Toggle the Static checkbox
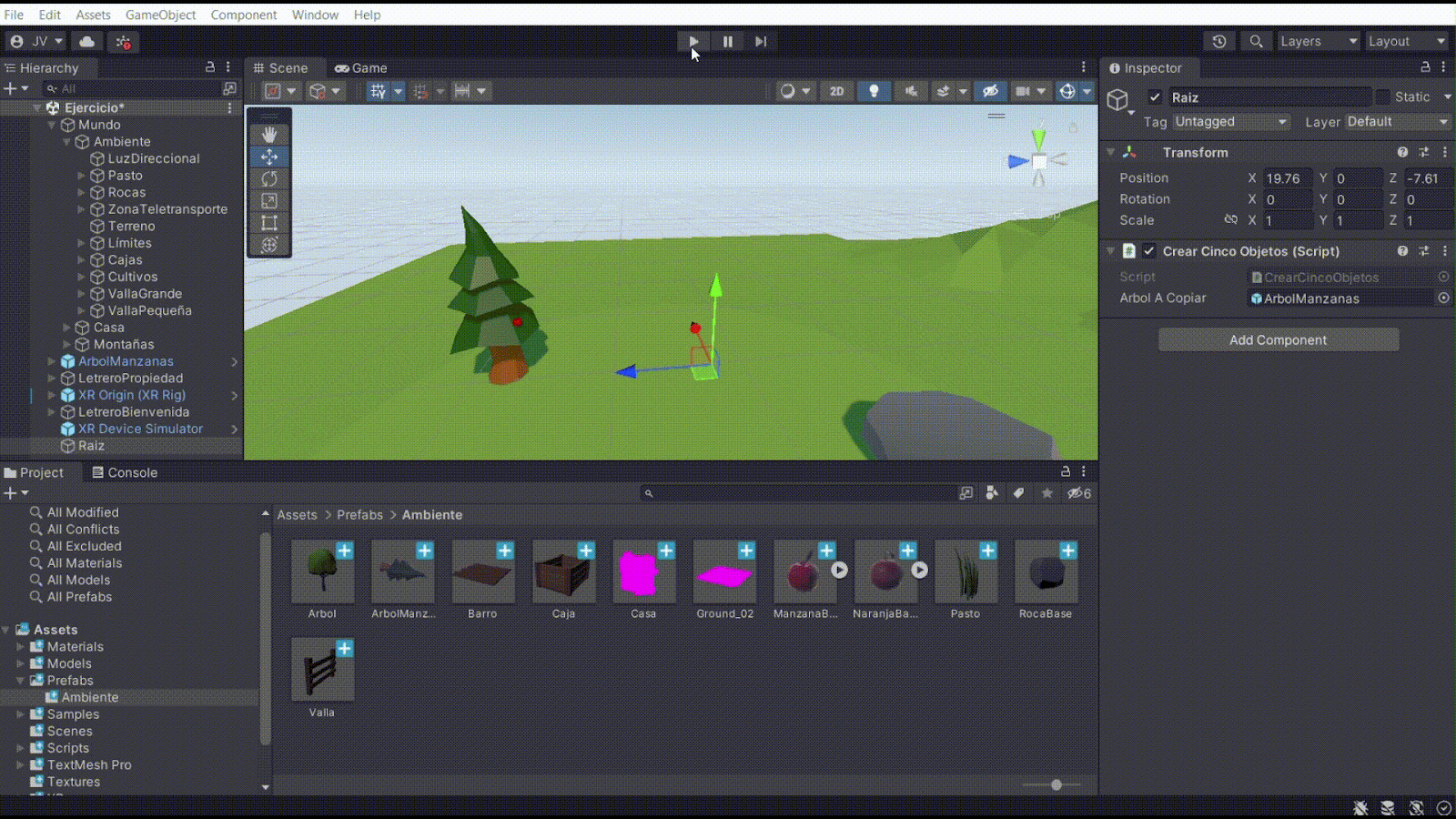 (x=1383, y=96)
